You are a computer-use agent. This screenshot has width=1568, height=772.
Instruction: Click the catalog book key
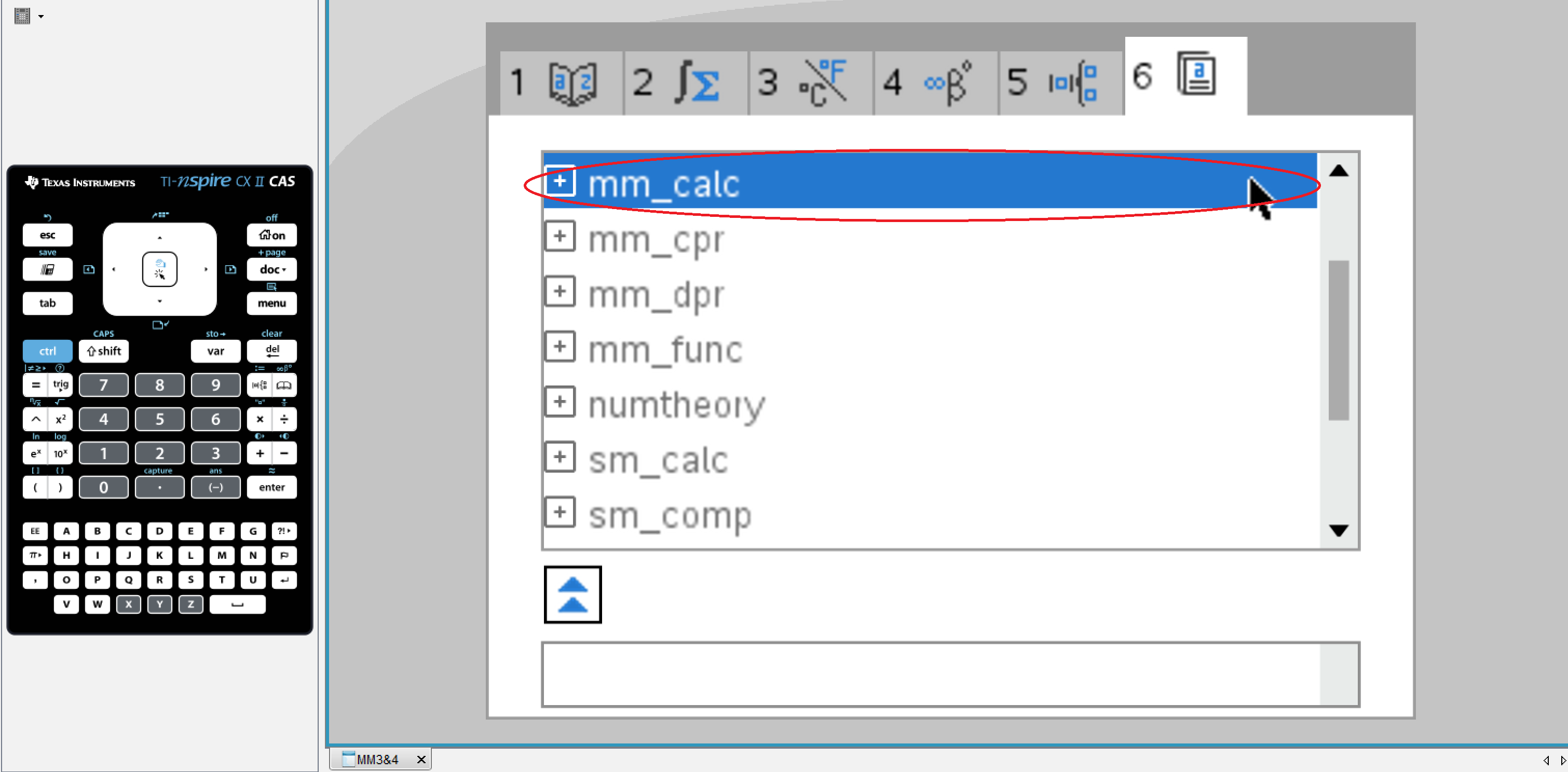tap(284, 385)
